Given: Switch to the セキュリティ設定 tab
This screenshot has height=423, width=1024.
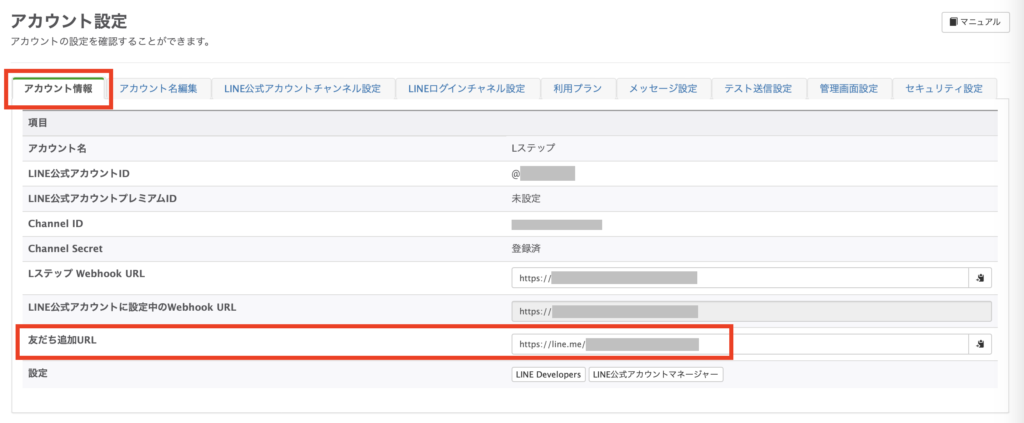Looking at the screenshot, I should click(944, 89).
